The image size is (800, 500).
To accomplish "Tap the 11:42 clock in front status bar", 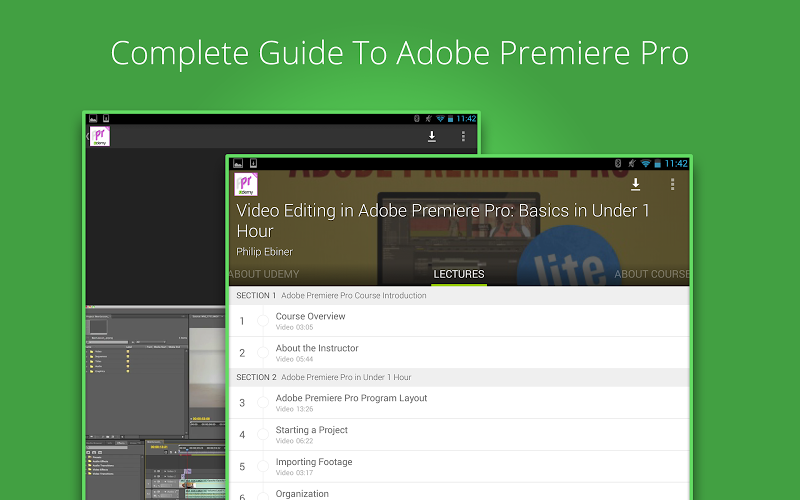I will tap(676, 163).
